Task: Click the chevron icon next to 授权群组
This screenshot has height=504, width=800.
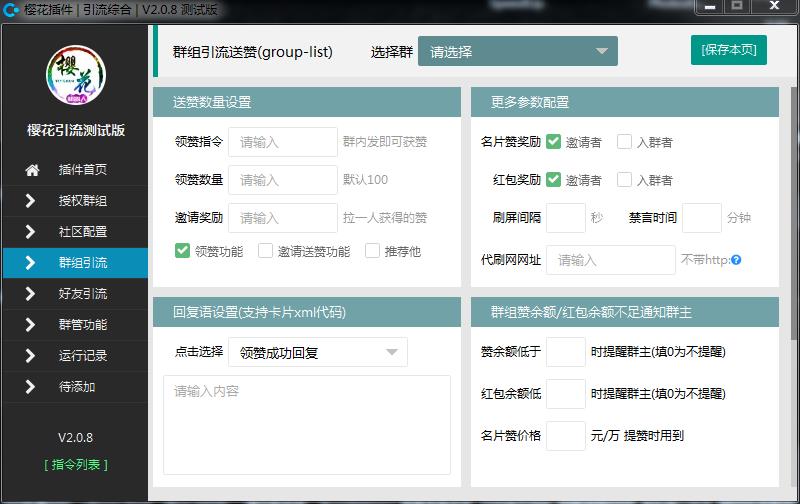Action: [30, 201]
